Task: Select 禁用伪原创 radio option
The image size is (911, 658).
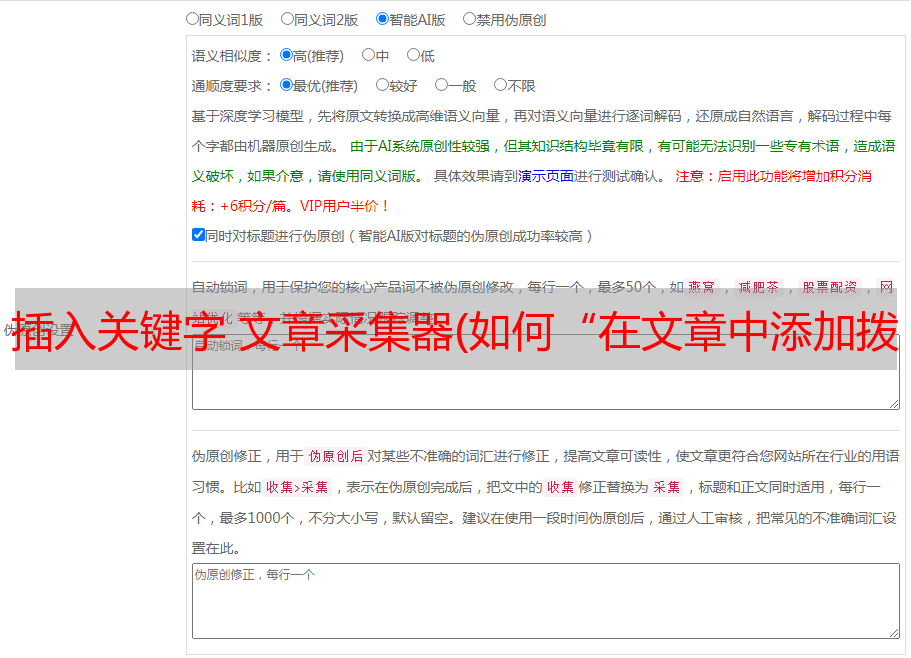Action: [469, 19]
